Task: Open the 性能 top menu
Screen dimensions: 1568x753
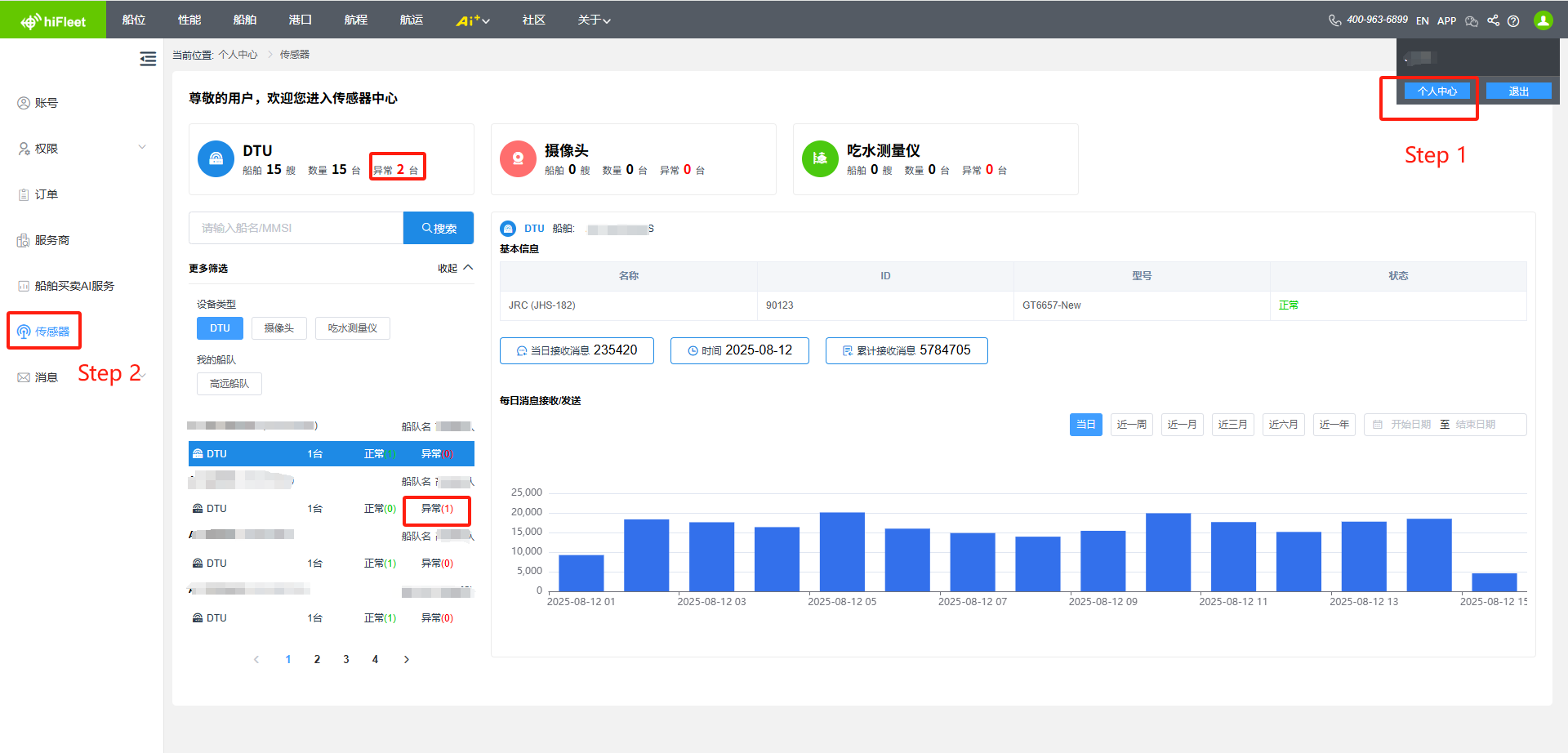Action: click(189, 20)
